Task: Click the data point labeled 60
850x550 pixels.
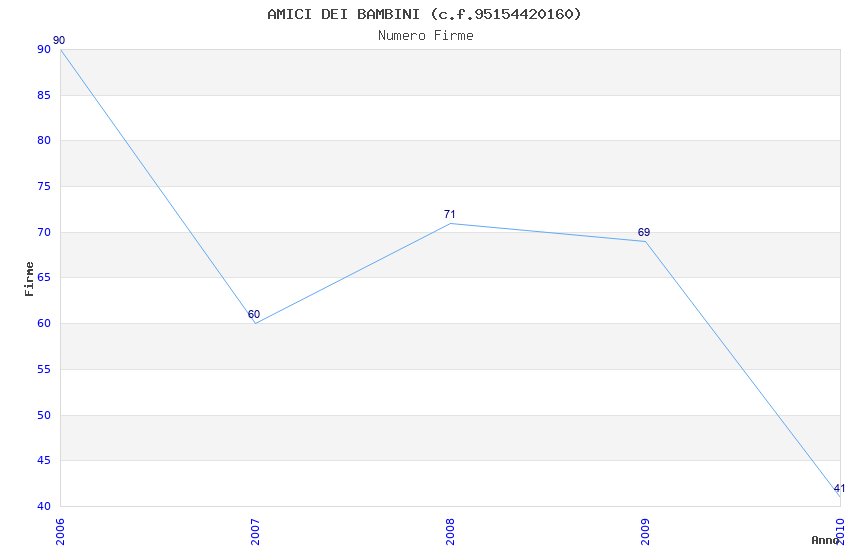Action: coord(255,323)
